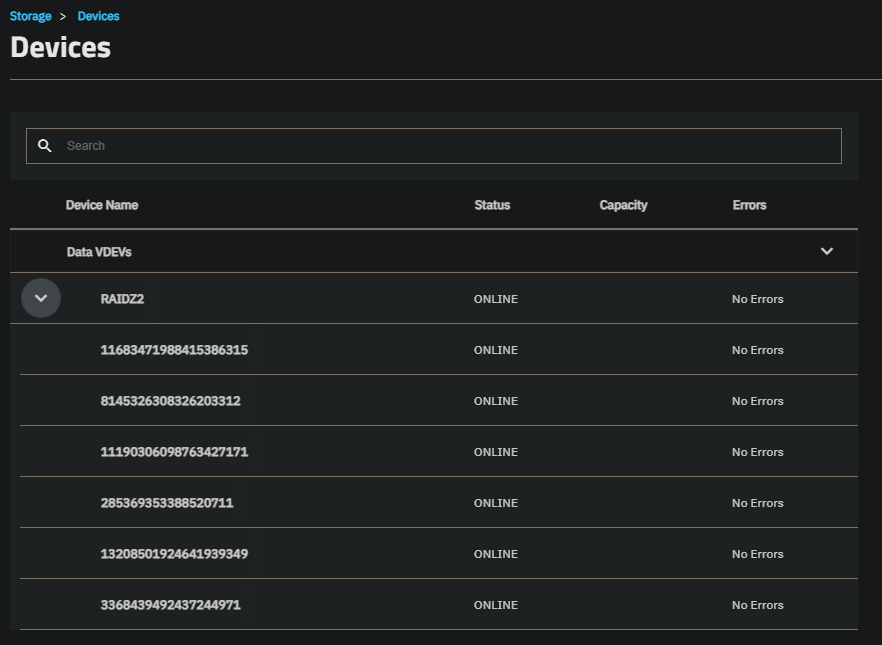Select device 3368439492437244971
This screenshot has height=645, width=882.
click(170, 605)
